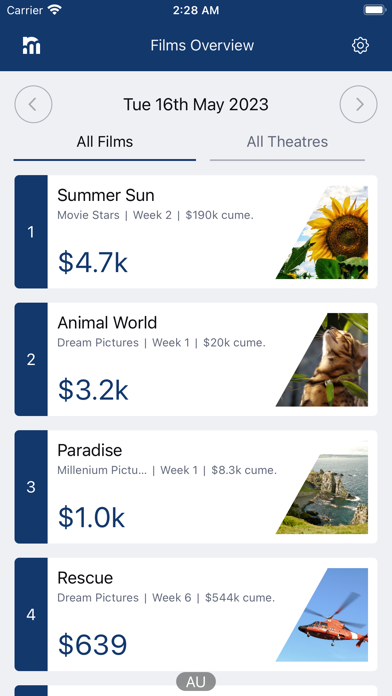Tap the coastal cliffs poster thumbnail

coord(322,487)
